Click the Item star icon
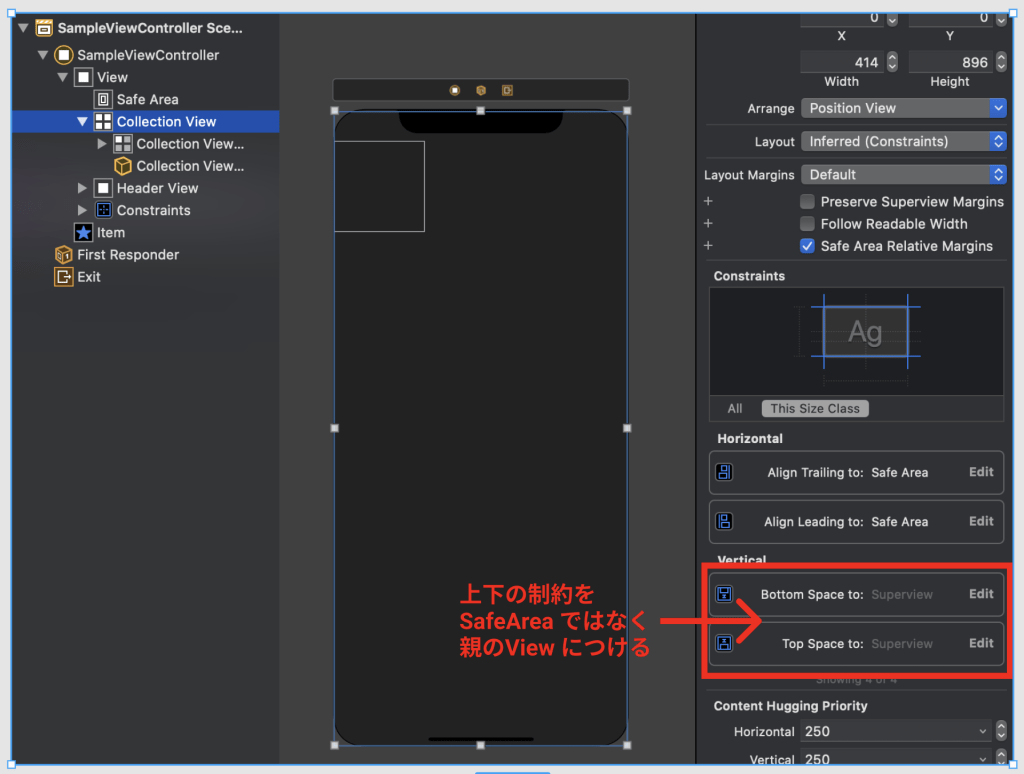 84,232
